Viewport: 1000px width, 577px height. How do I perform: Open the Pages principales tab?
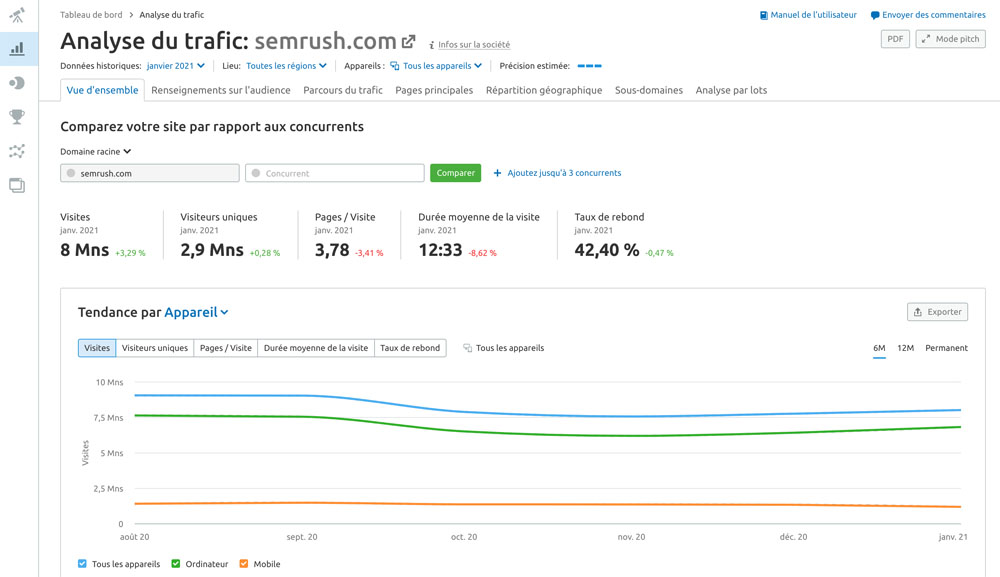(x=434, y=91)
